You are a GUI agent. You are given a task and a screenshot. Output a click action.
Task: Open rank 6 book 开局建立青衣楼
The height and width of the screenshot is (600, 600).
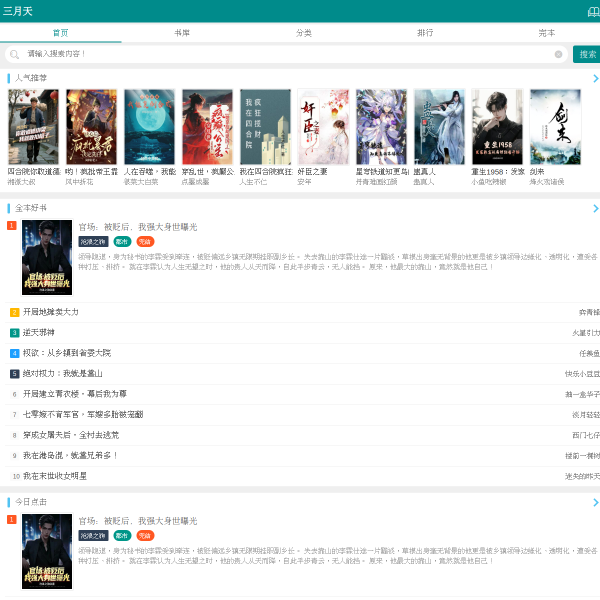coord(75,394)
